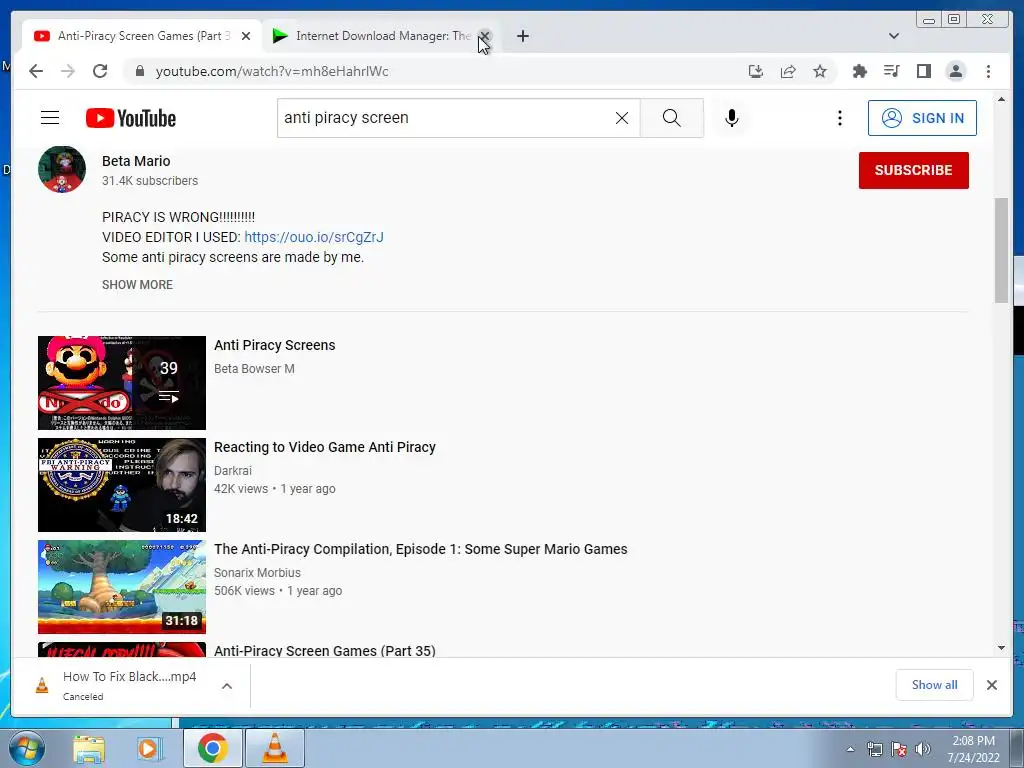Image resolution: width=1024 pixels, height=768 pixels.
Task: Open Reacting to Video Game Anti Piracy thumbnail
Action: (x=122, y=485)
